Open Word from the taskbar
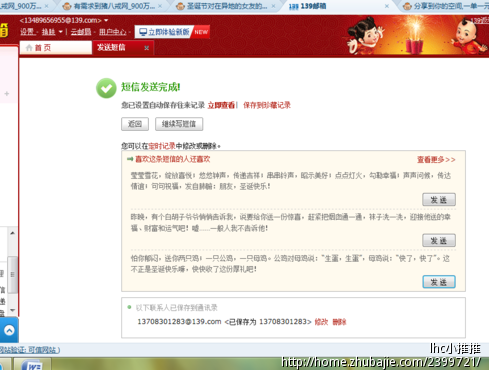 tap(32, 365)
